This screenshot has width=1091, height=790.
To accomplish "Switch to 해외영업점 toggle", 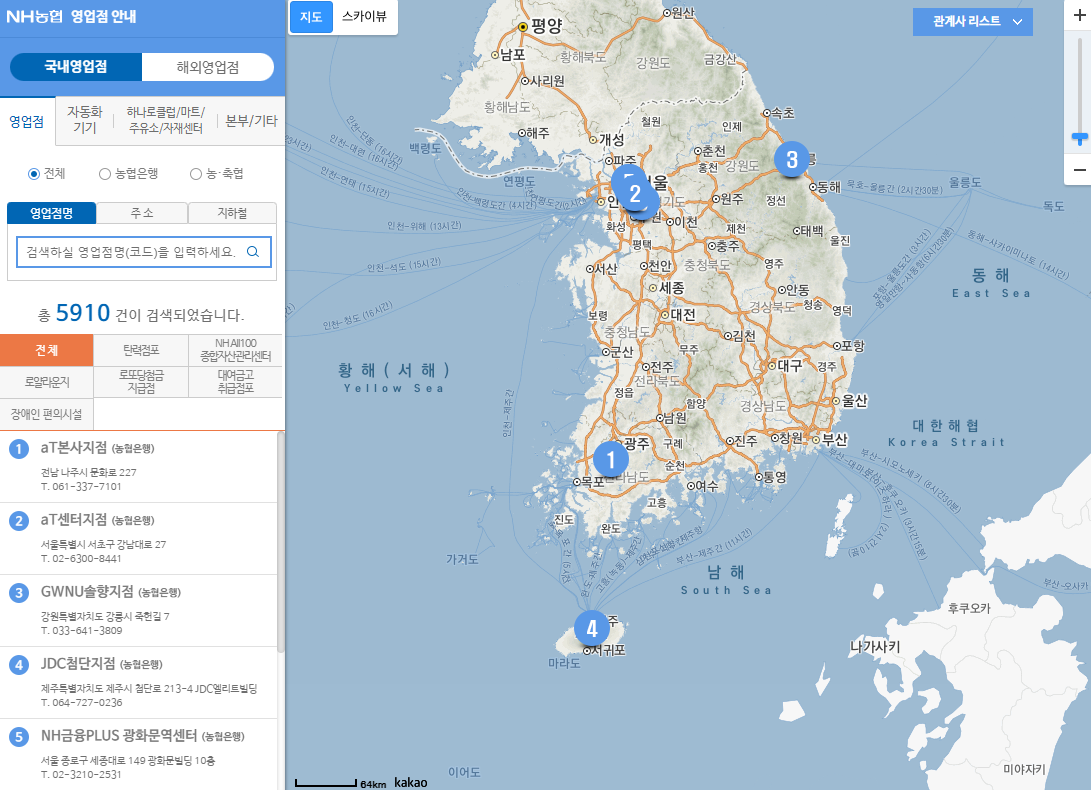I will (207, 67).
